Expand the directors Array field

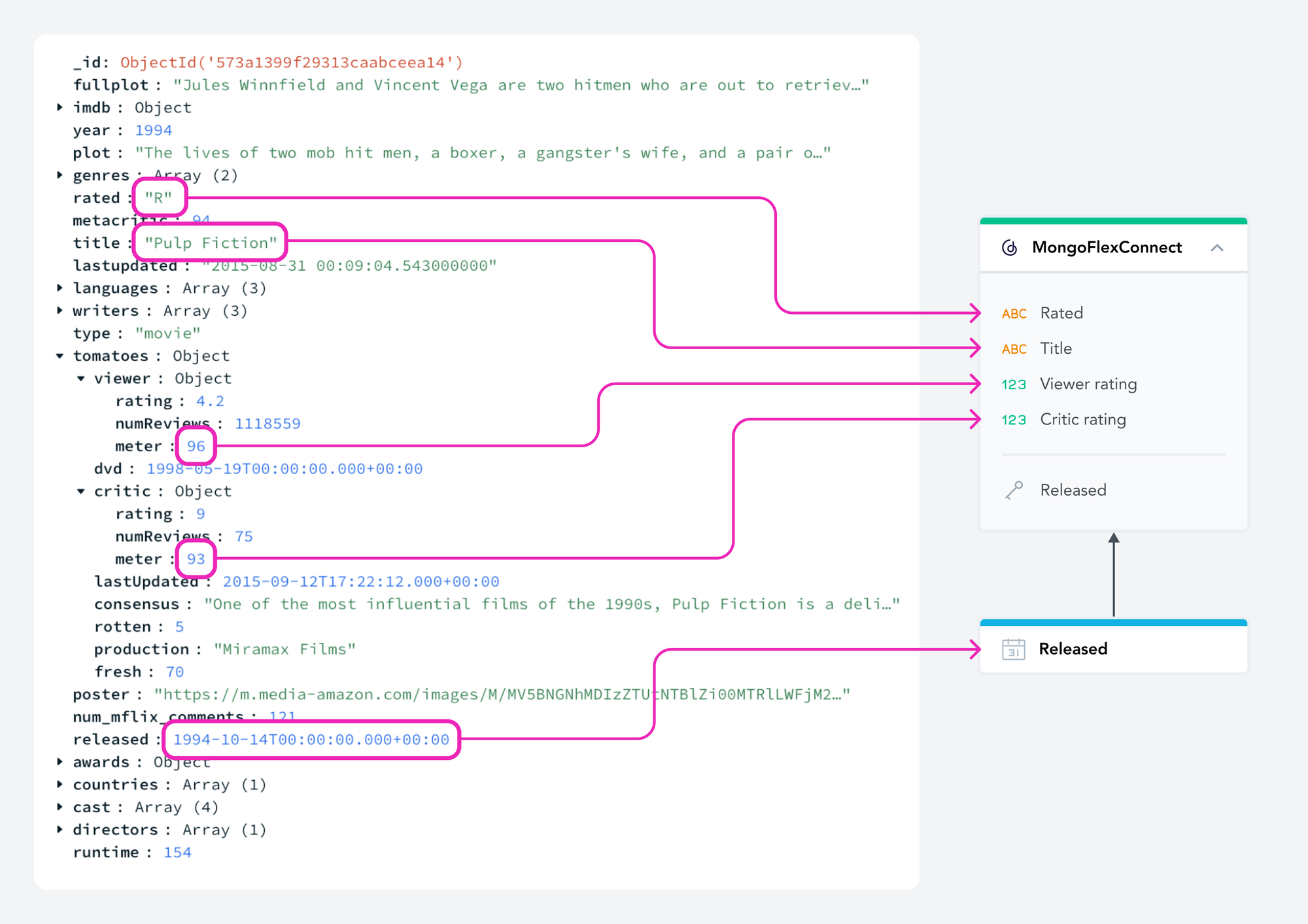[x=60, y=829]
